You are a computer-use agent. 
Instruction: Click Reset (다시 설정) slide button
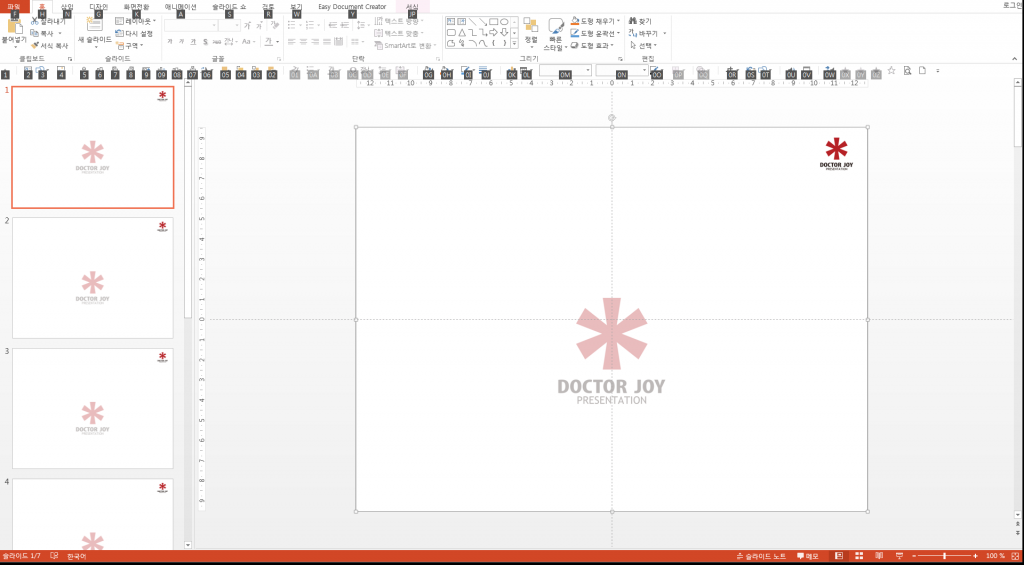click(134, 33)
